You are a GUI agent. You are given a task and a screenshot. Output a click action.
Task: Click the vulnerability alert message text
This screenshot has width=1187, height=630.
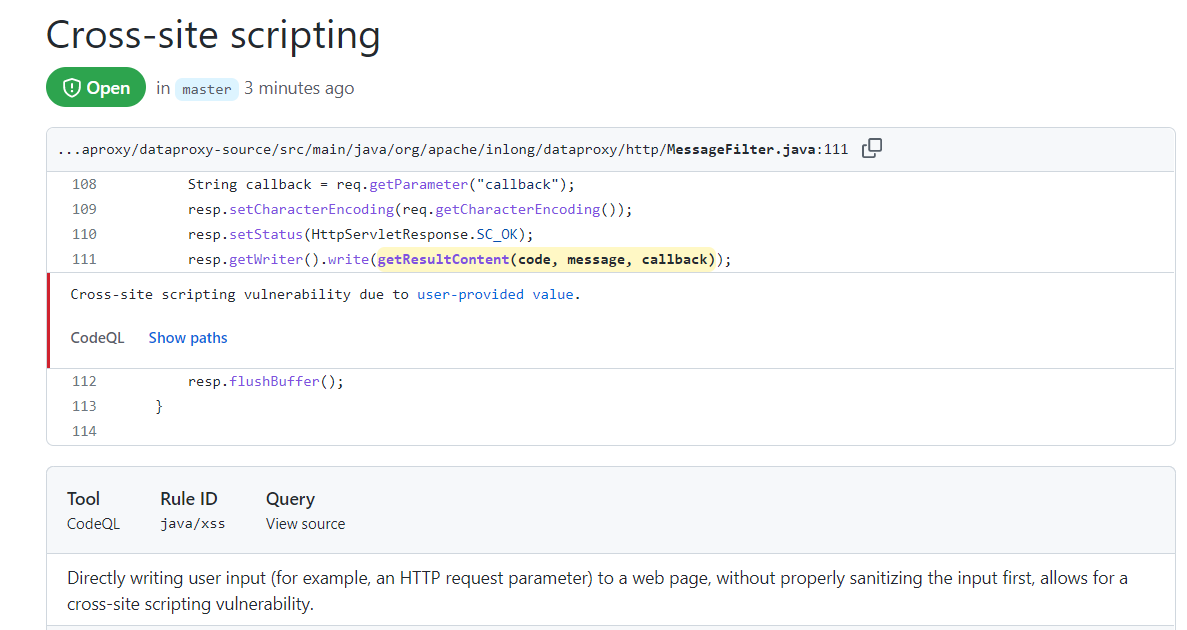point(326,294)
